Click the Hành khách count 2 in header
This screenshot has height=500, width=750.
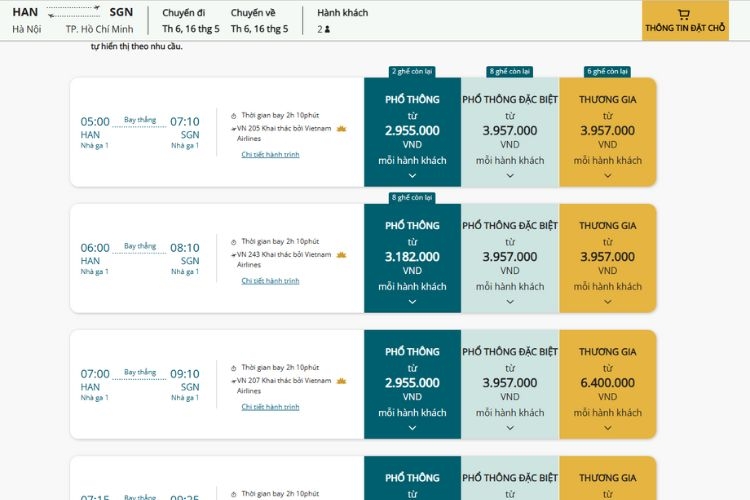tap(320, 29)
